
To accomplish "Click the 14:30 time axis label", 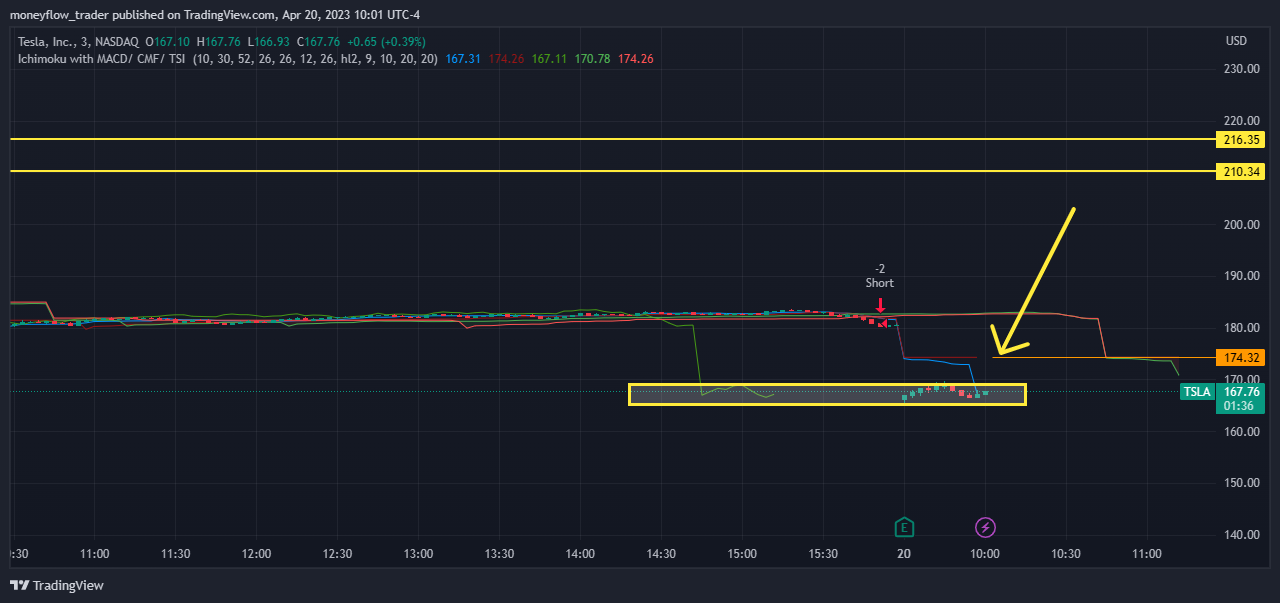I will (x=661, y=554).
